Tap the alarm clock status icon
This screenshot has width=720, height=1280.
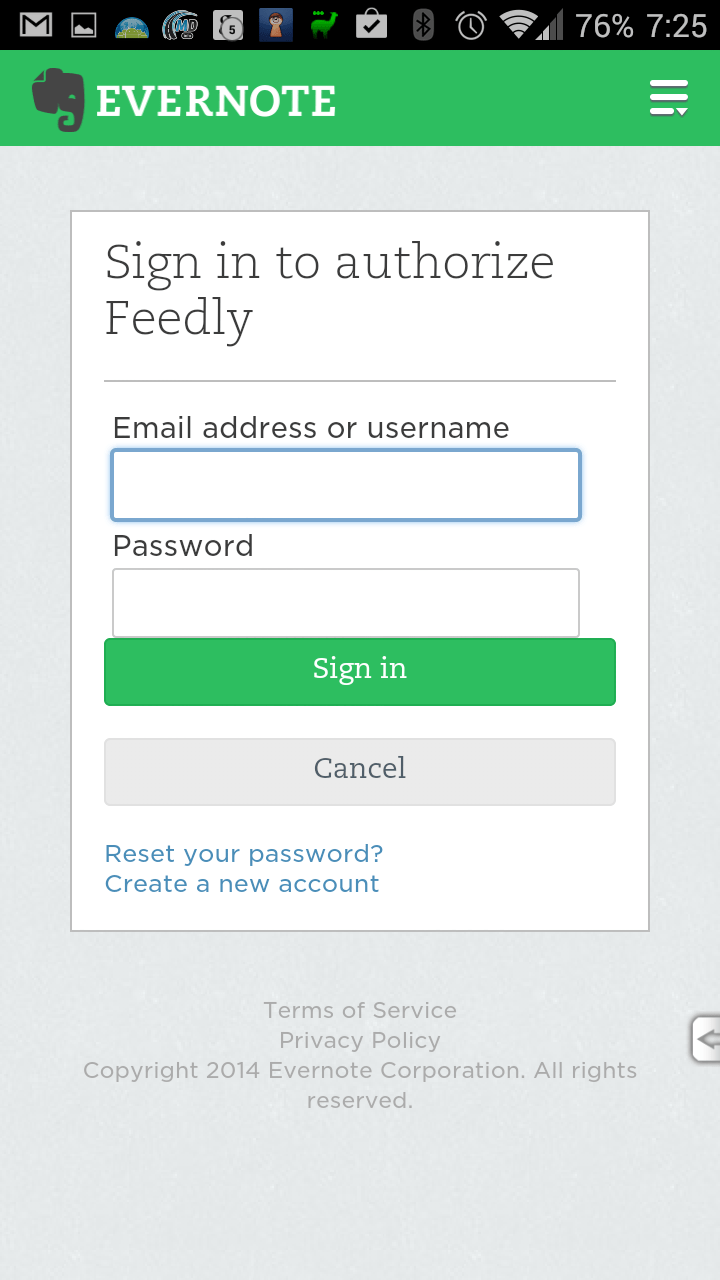471,25
